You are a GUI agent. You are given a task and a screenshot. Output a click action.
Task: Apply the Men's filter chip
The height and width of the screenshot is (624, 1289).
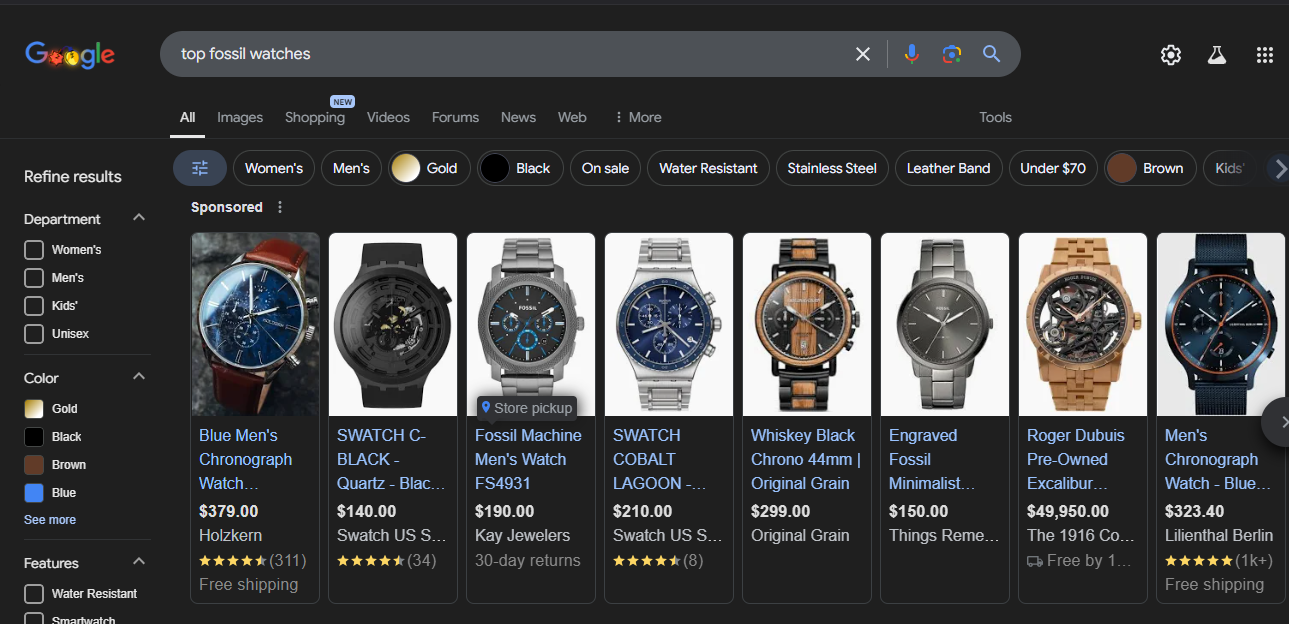[x=351, y=168]
